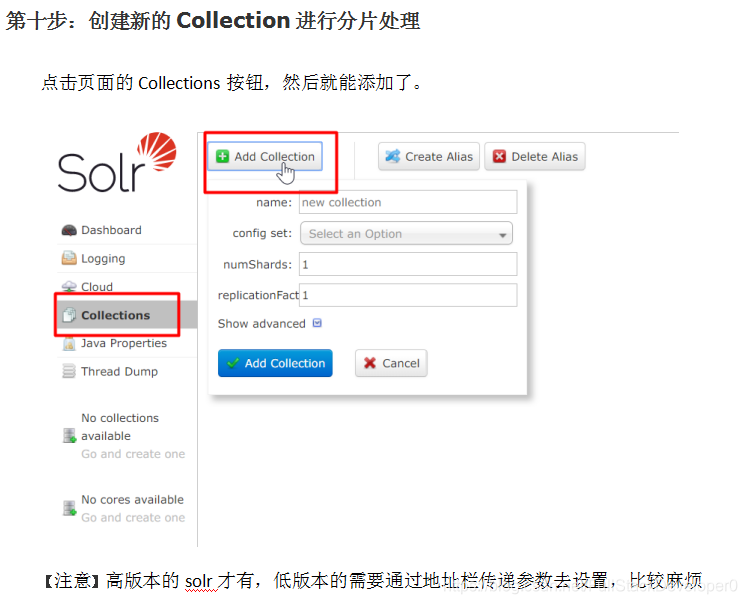Go to the Cloud section

tap(97, 287)
